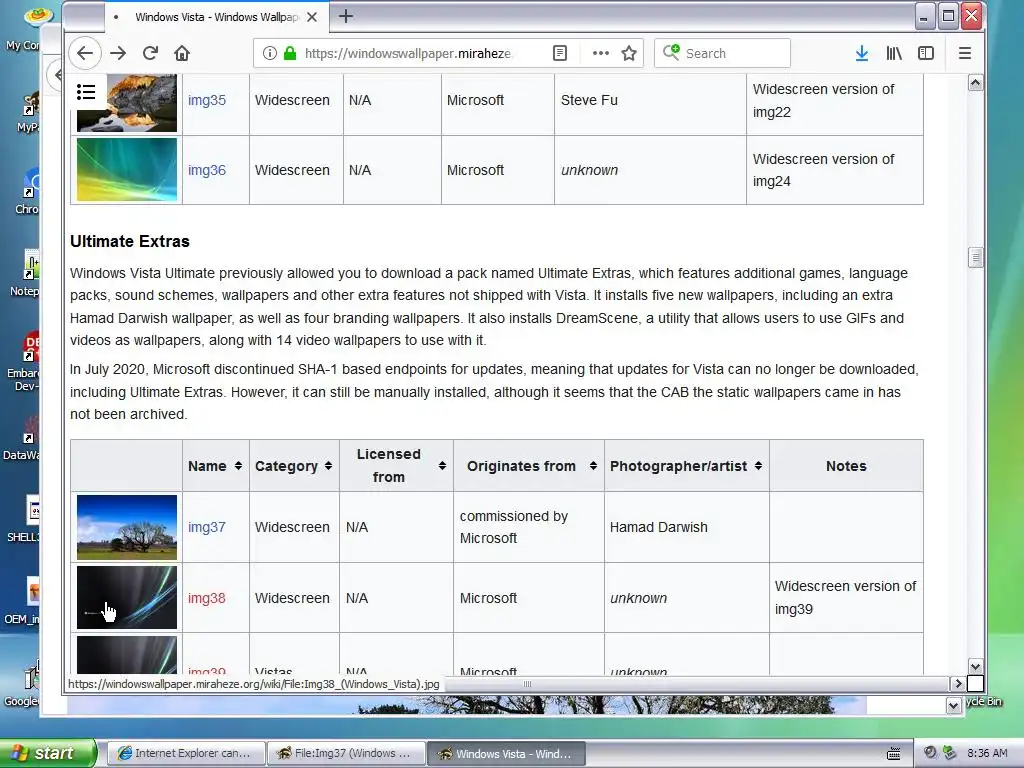1024x768 pixels.
Task: Click the scroll down arrow of page
Action: click(x=976, y=667)
